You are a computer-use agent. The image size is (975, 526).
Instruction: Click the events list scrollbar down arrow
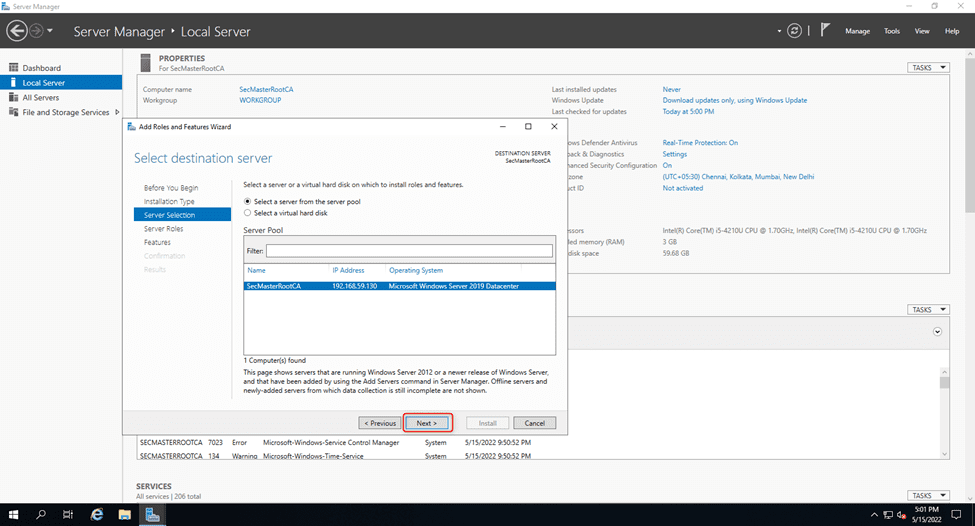pyautogui.click(x=945, y=454)
